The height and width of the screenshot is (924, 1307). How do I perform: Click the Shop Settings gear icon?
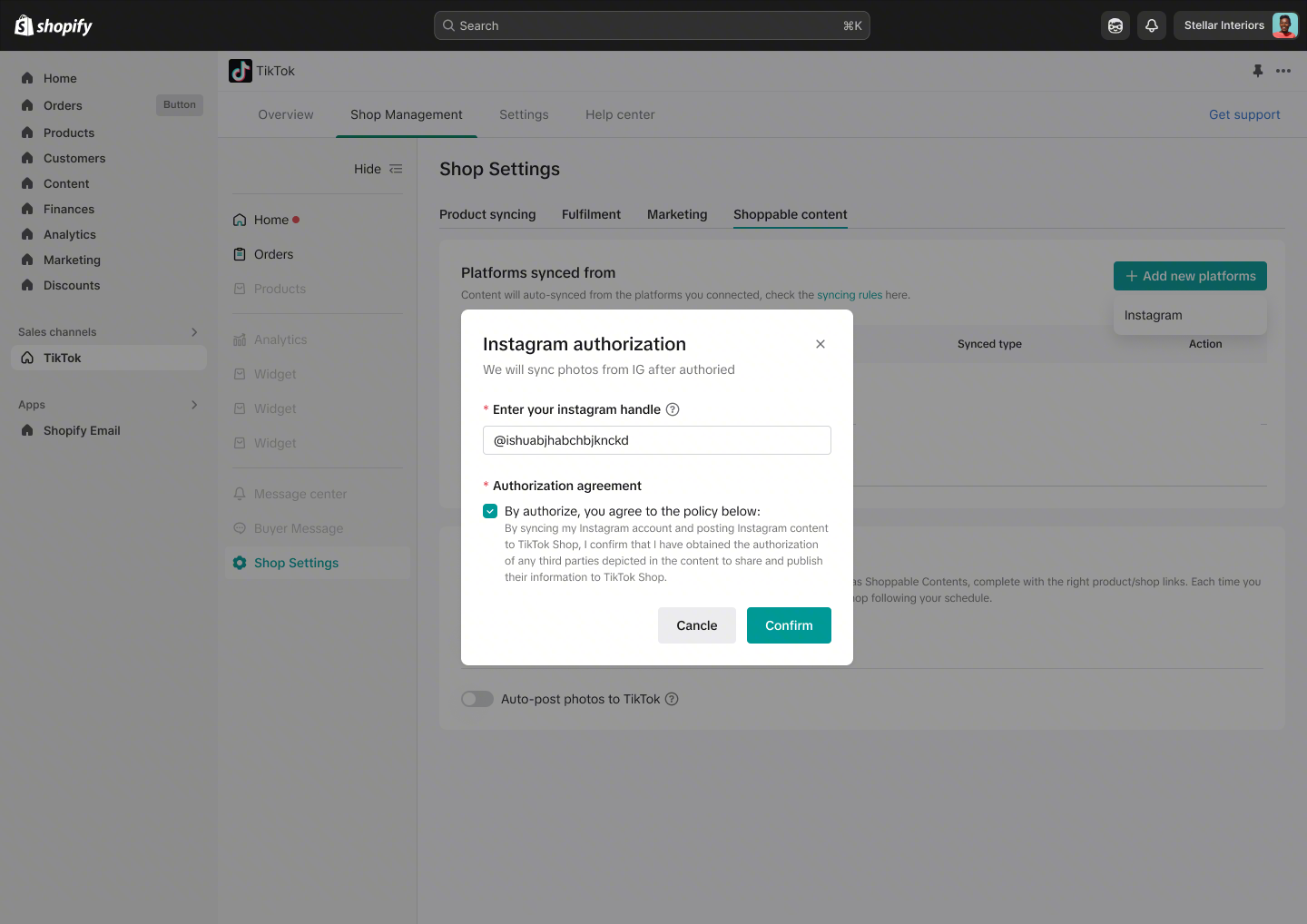[x=240, y=563]
